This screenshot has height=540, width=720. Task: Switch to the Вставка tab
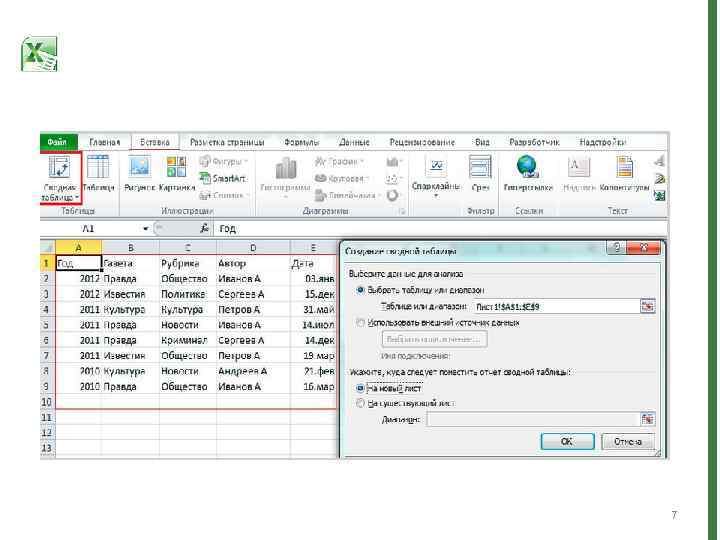click(x=155, y=142)
